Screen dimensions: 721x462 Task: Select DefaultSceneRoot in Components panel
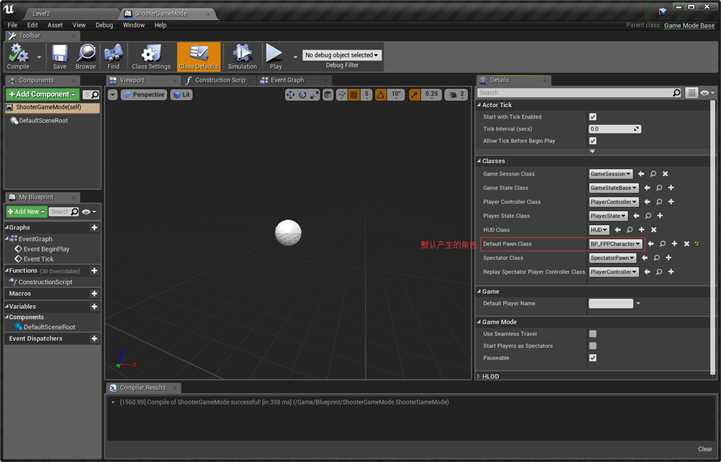[x=43, y=121]
